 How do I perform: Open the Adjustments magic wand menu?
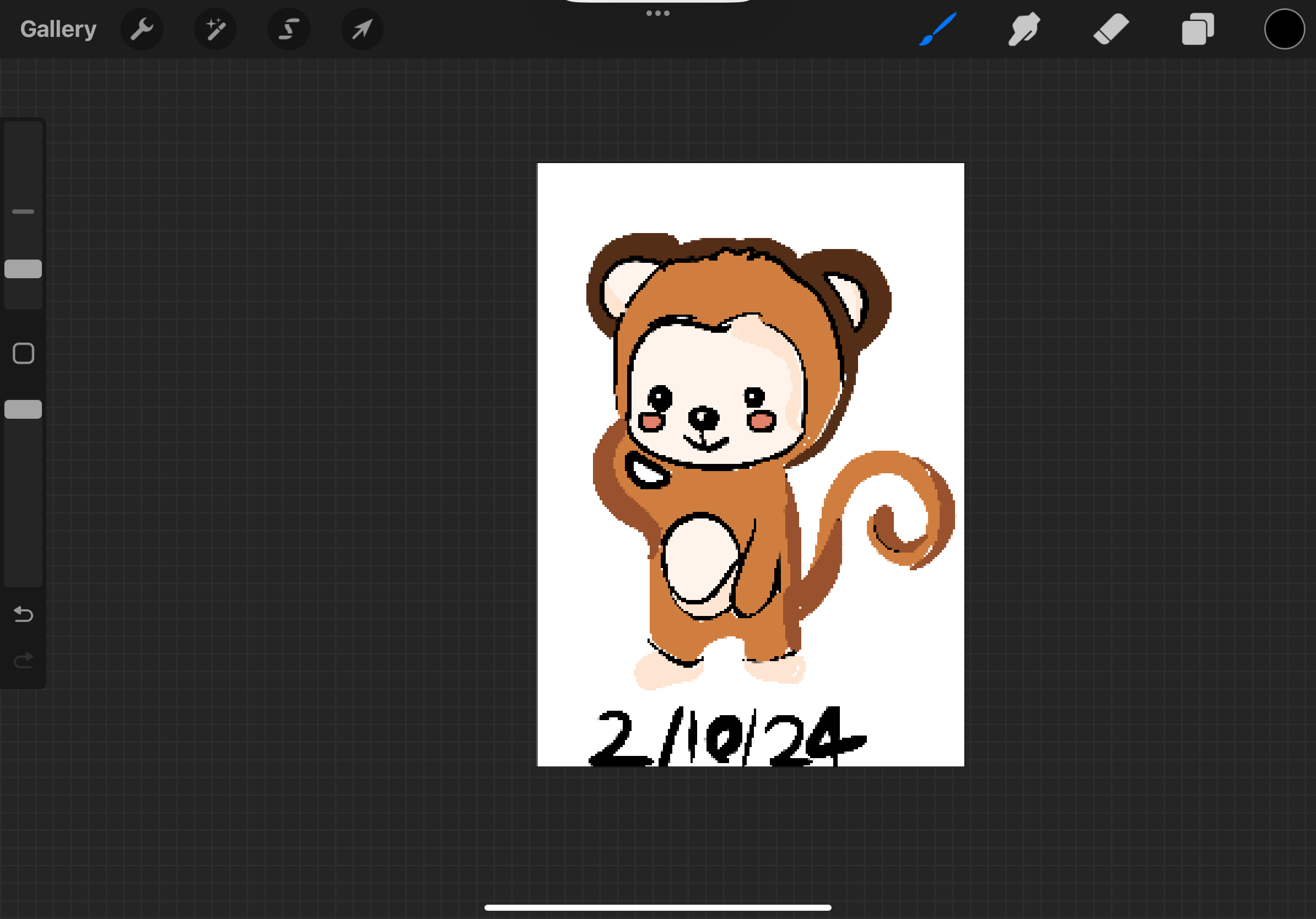215,29
